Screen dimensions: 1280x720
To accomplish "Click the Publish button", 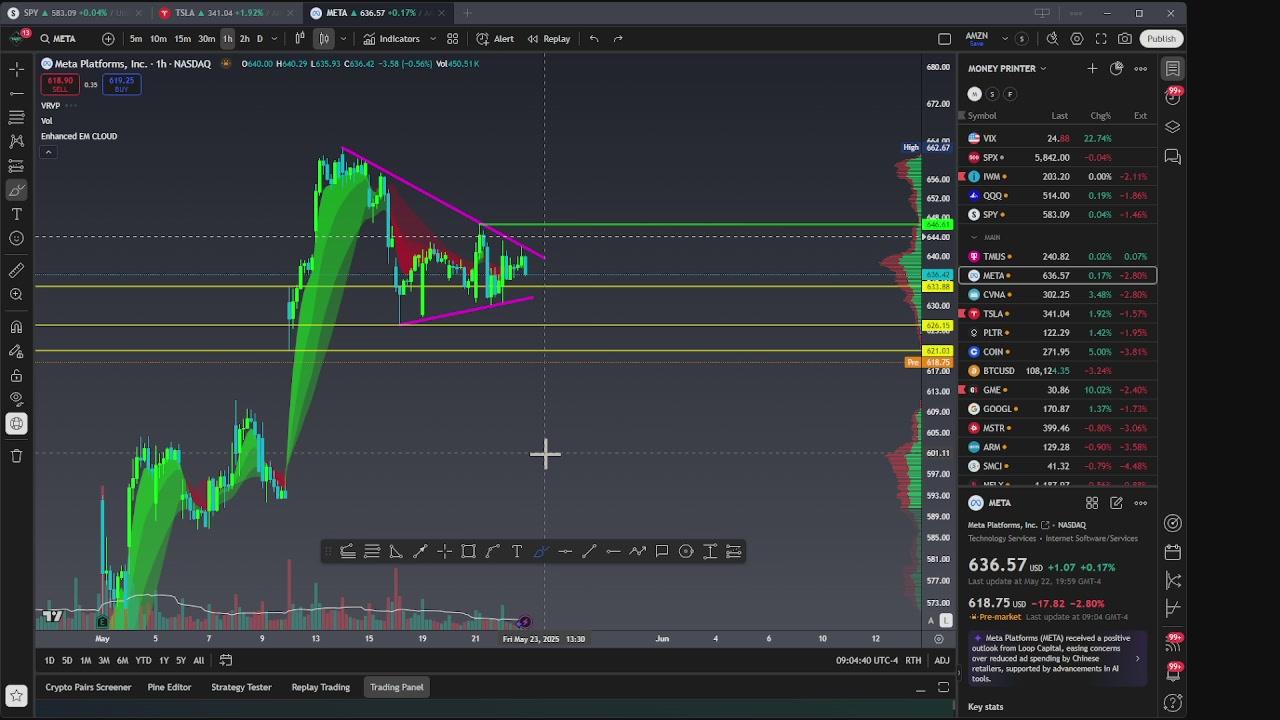I will click(1161, 39).
